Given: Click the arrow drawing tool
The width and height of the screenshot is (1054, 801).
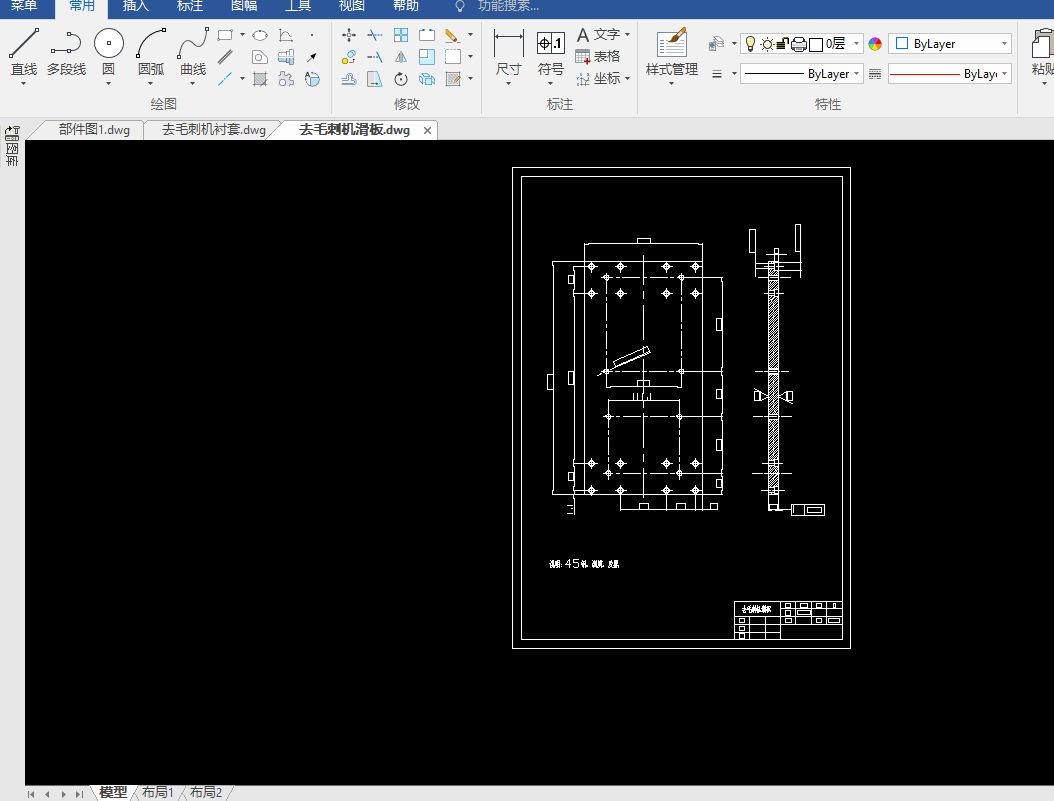Looking at the screenshot, I should coord(312,57).
